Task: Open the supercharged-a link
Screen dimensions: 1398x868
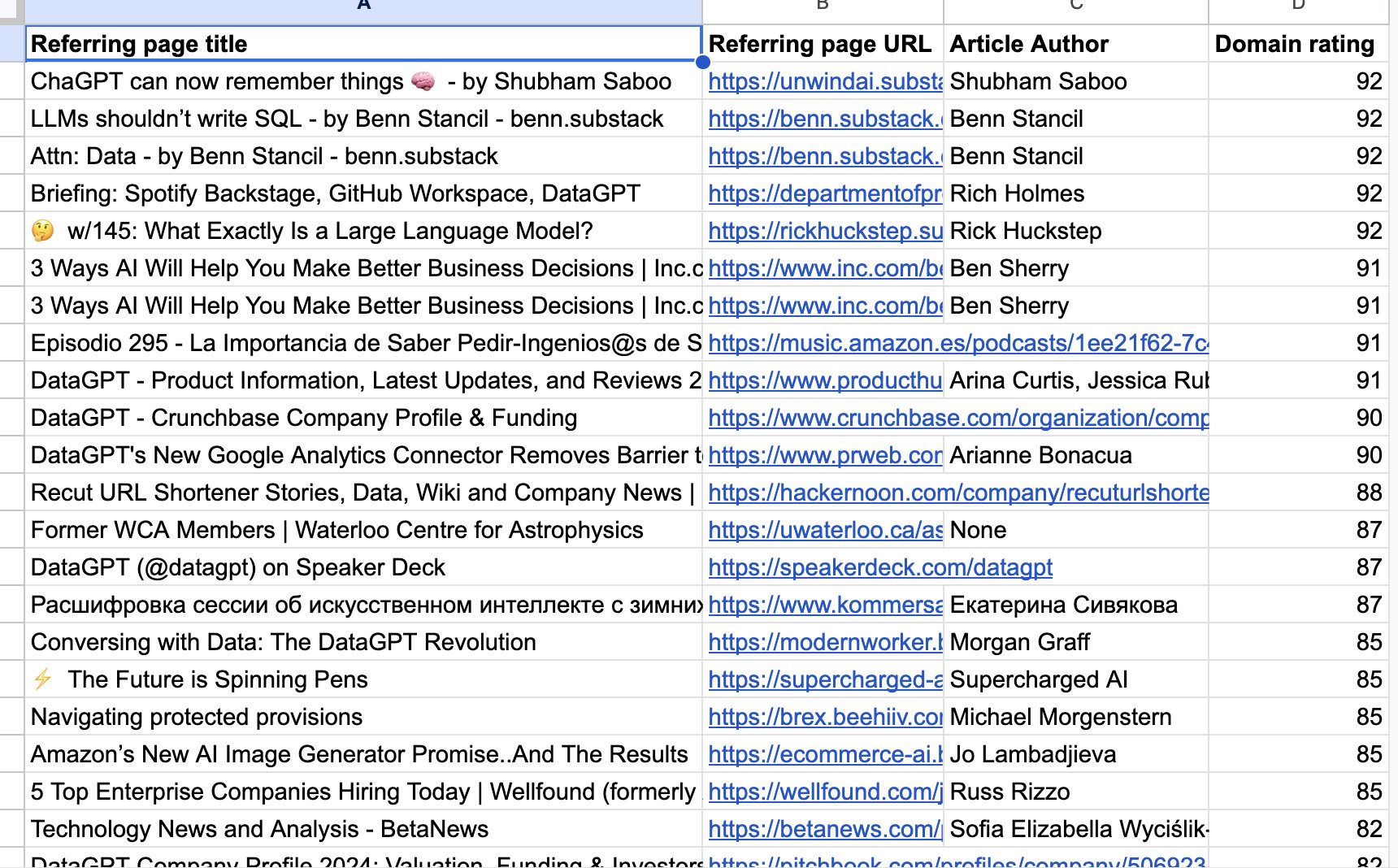Action: [x=825, y=679]
